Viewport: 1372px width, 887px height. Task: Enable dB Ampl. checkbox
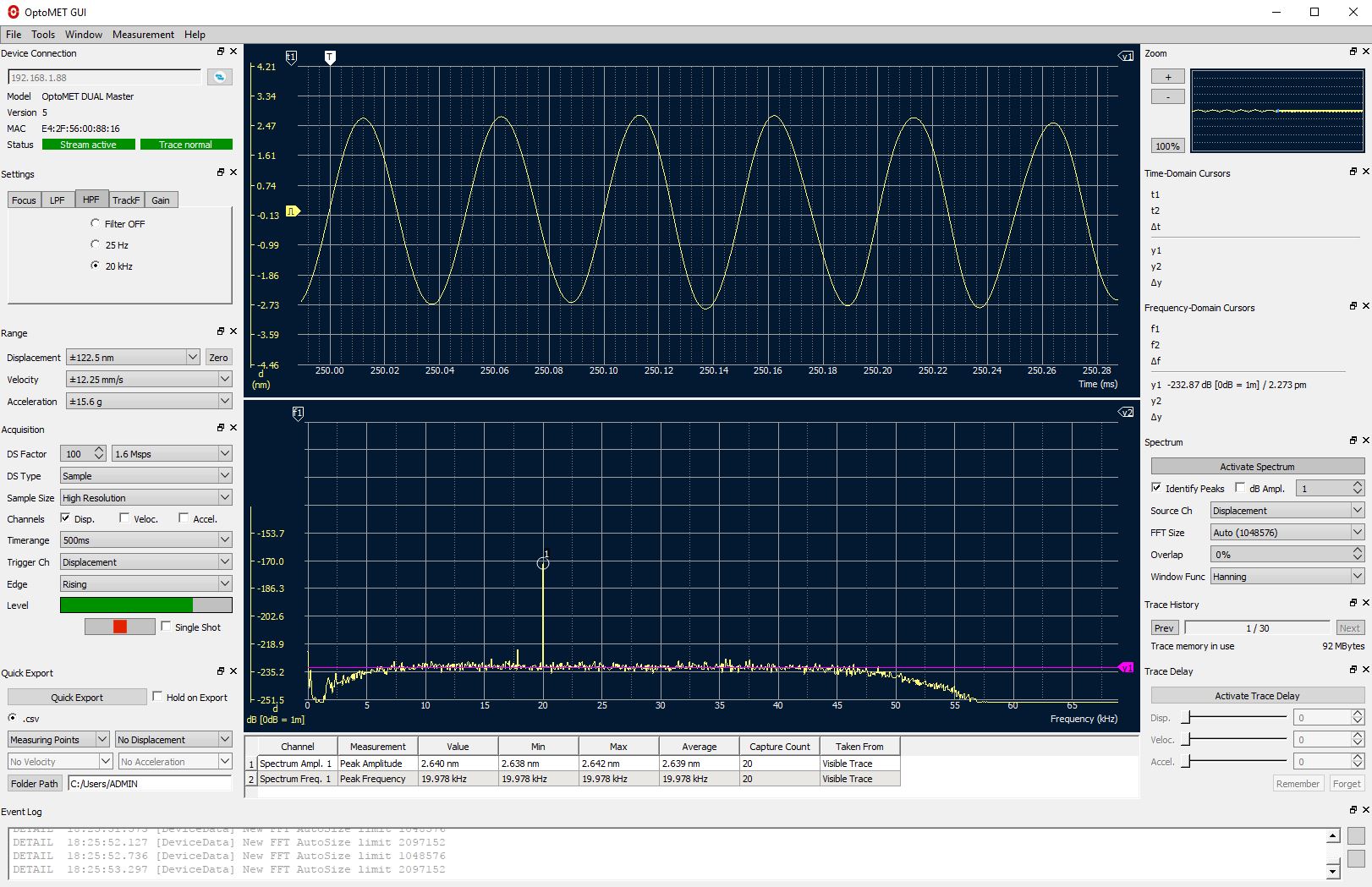pos(1240,488)
